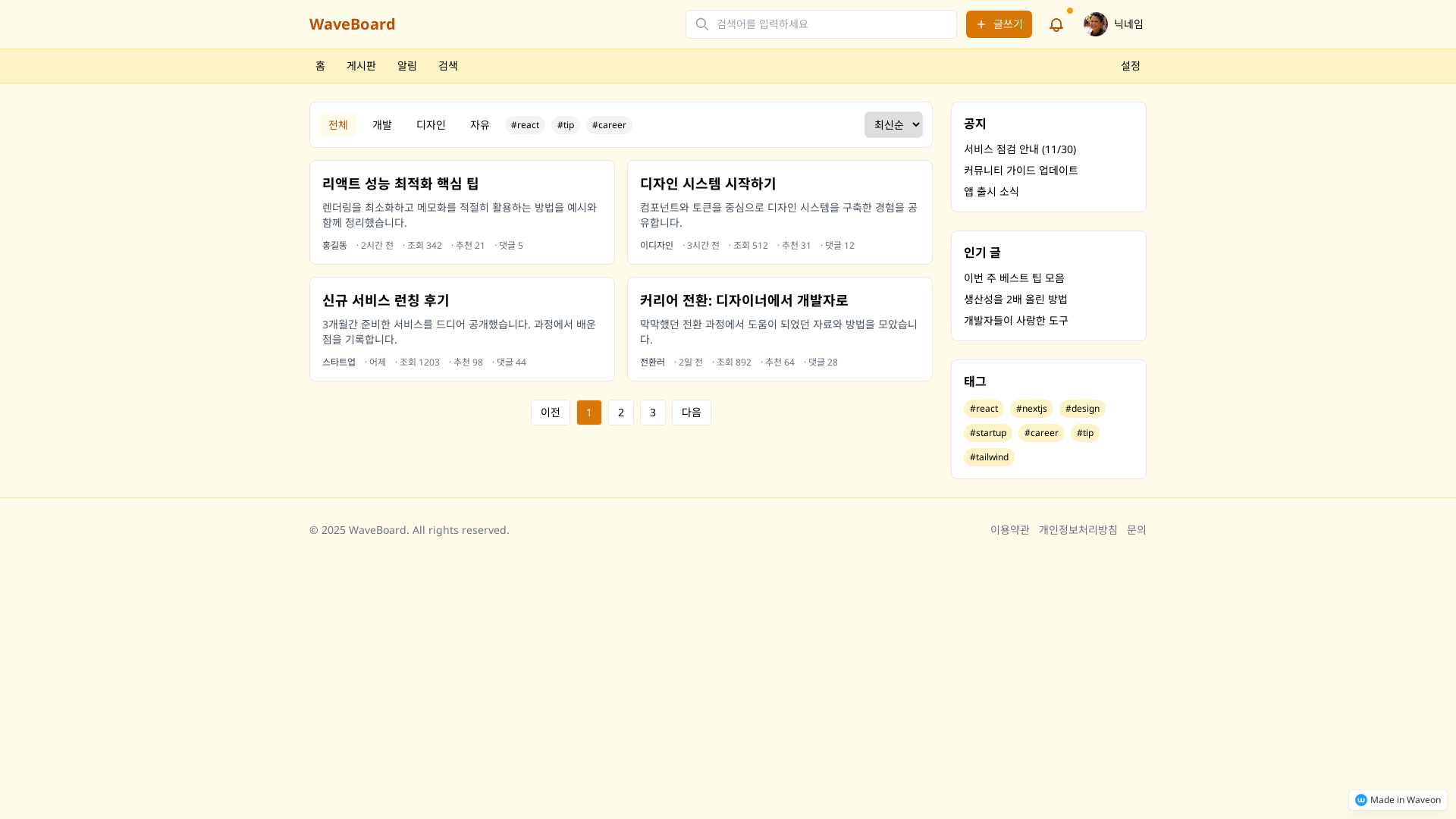The width and height of the screenshot is (1456, 819).
Task: Switch to the 디자인 tab
Action: click(431, 124)
